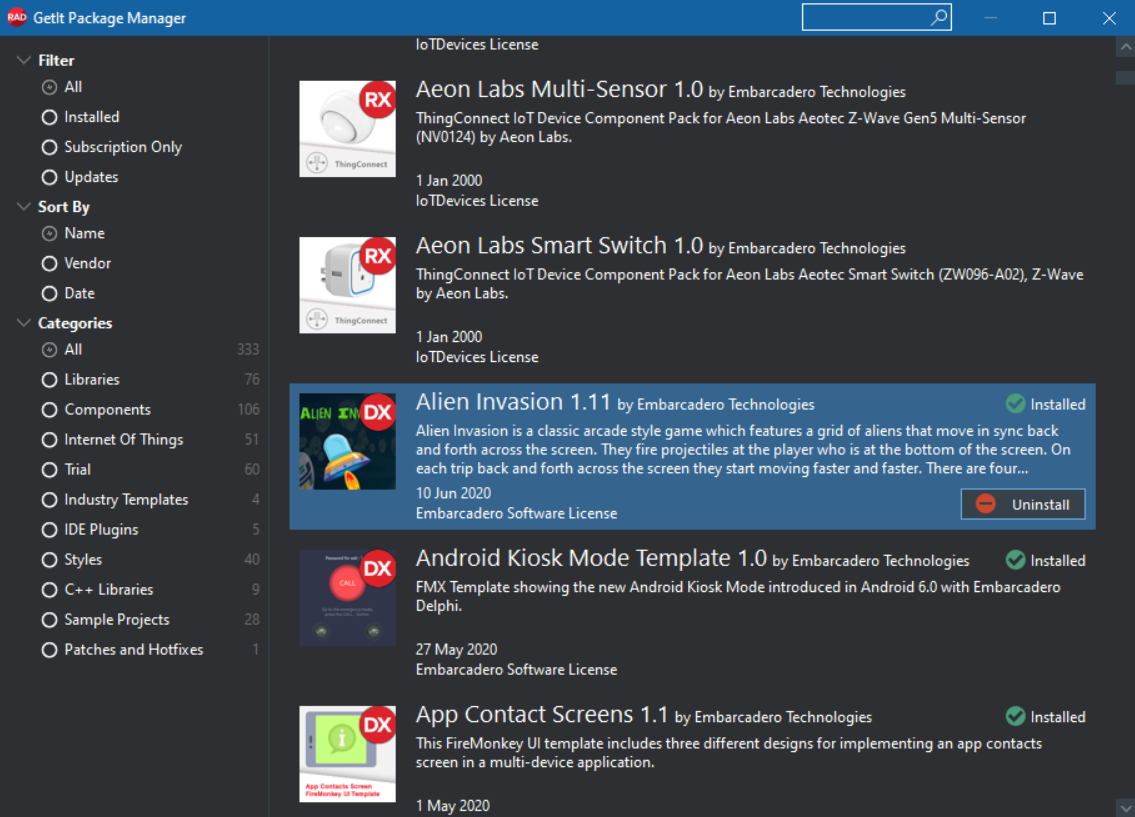Select Subscription Only filter option
The image size is (1135, 817).
pyautogui.click(x=49, y=148)
